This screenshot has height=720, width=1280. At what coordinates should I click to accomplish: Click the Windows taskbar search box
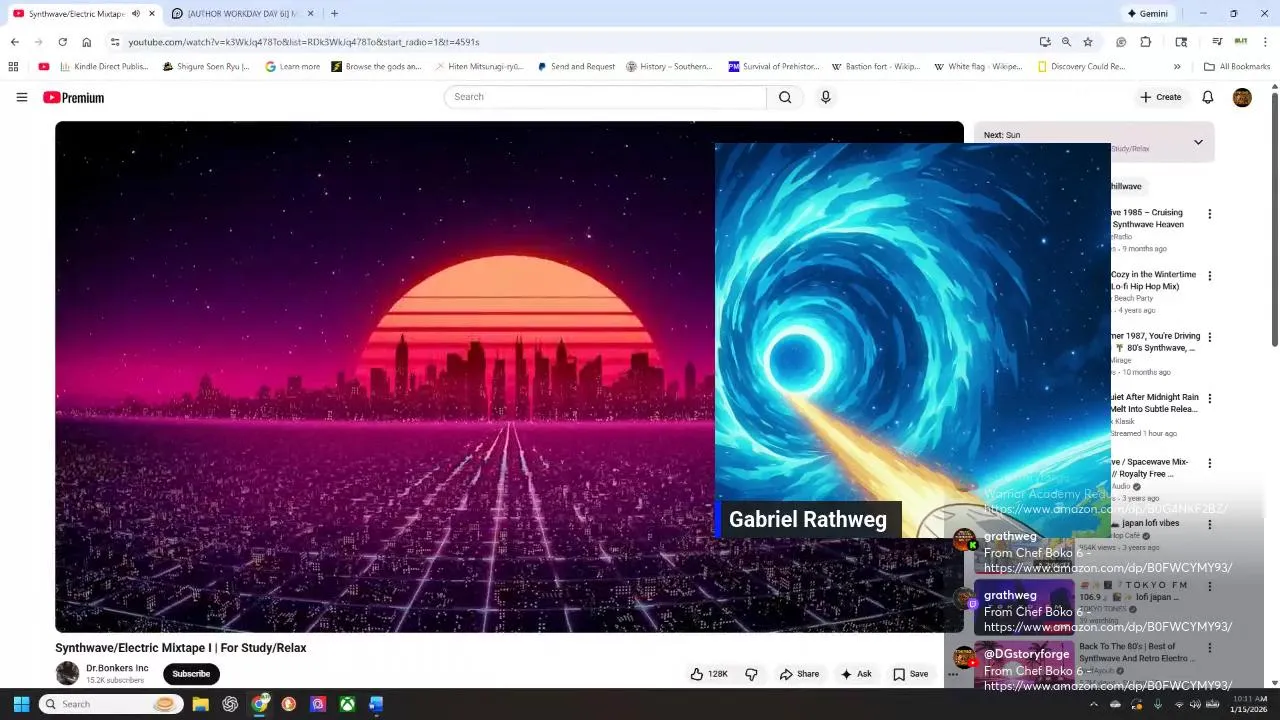(112, 704)
